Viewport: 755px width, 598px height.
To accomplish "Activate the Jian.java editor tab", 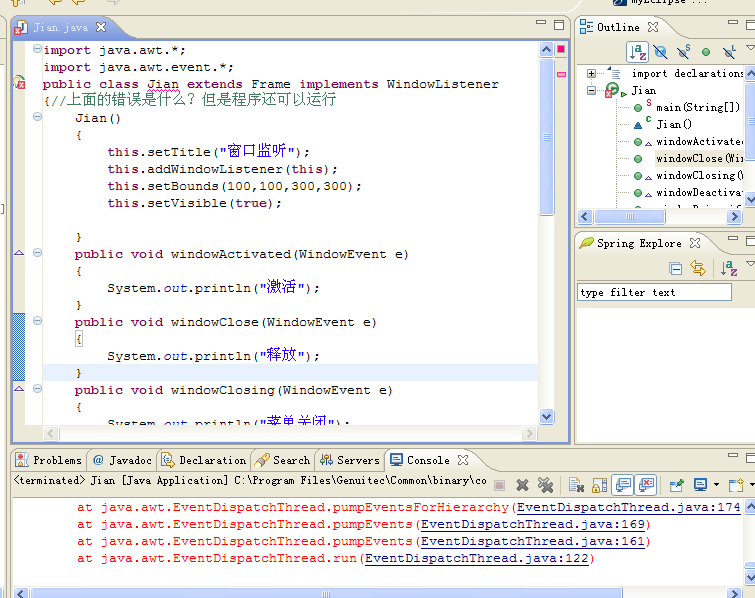I will (x=61, y=27).
